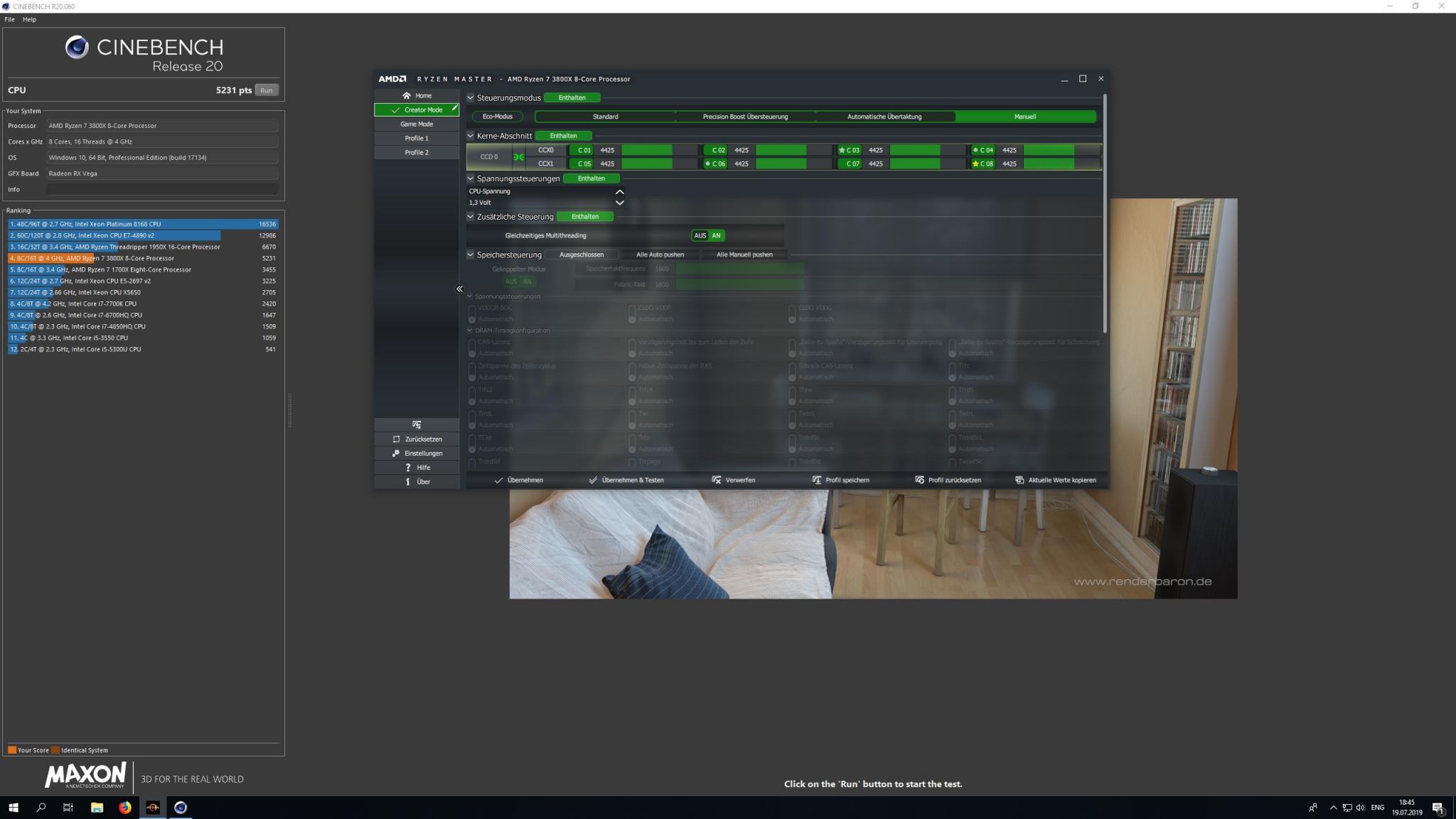Adjust core C 01 frequency slider

[x=659, y=150]
